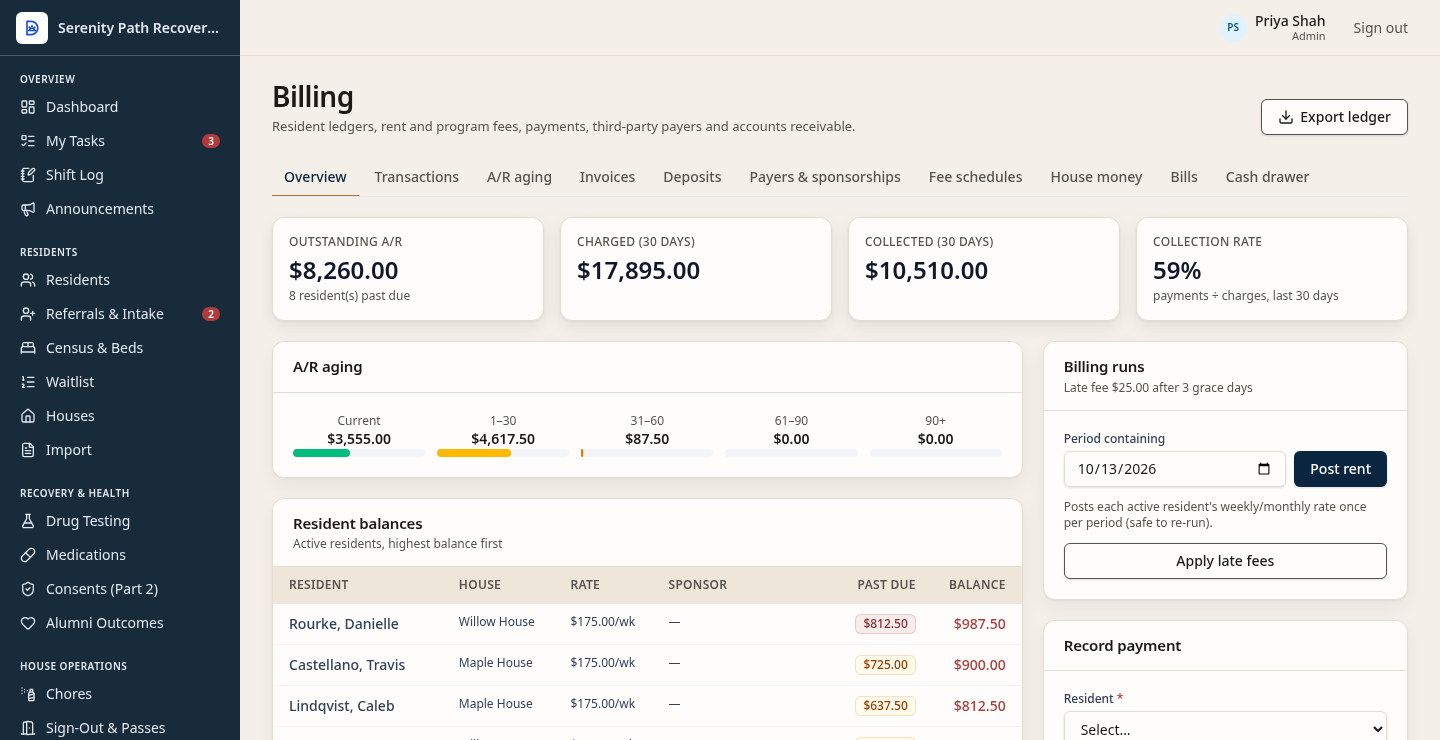
Task: Click Apply late fees button
Action: pos(1225,561)
